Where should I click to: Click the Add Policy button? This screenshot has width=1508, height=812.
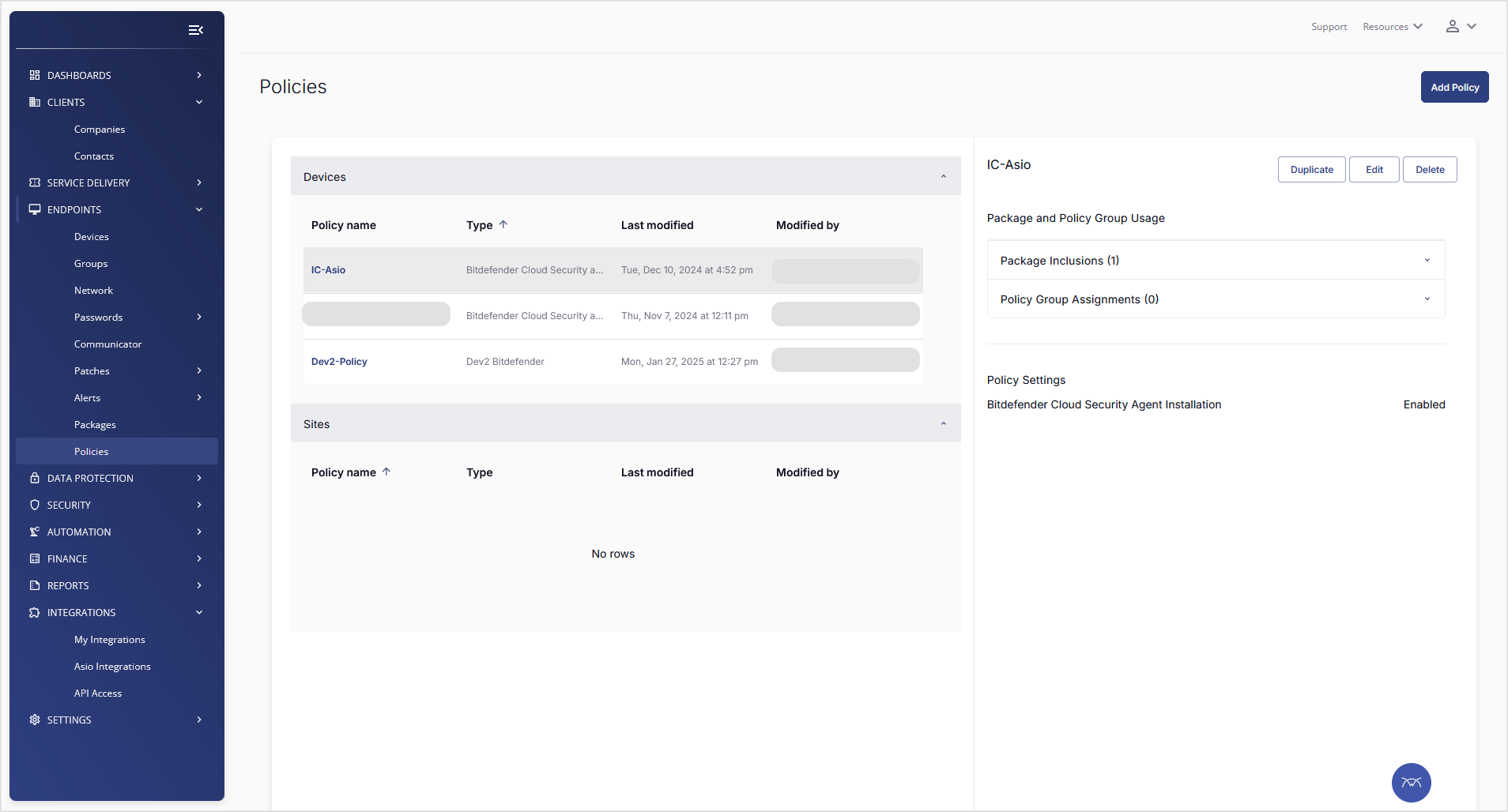pyautogui.click(x=1454, y=87)
